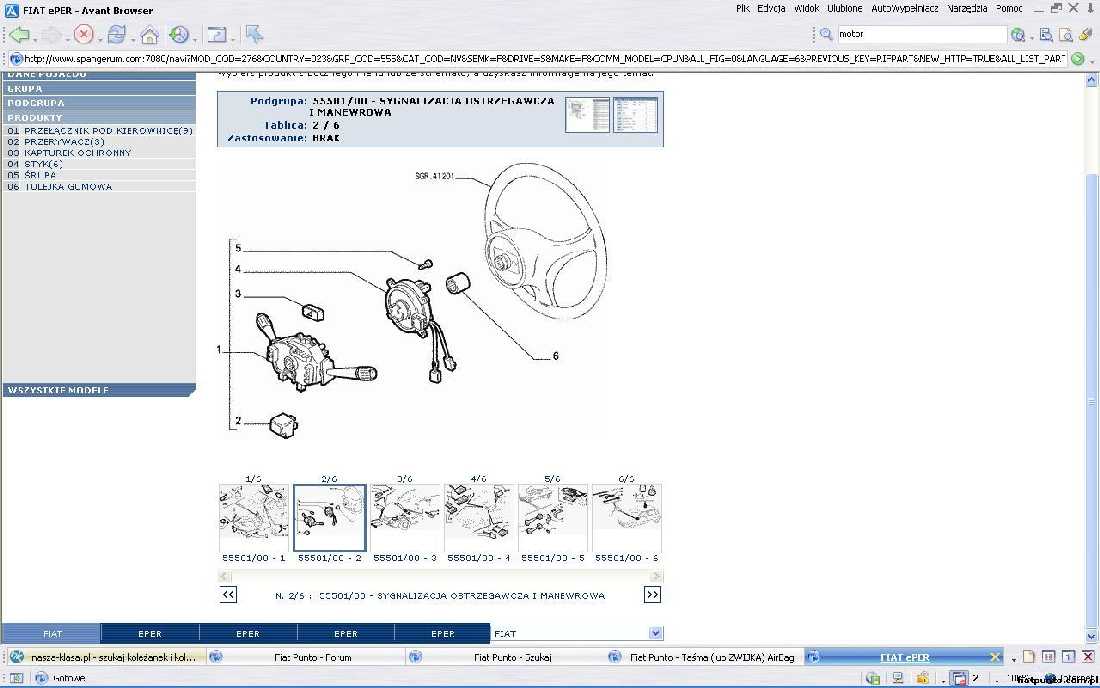This screenshot has width=1100, height=688.
Task: Open the tab bar dropdown arrow
Action: click(1013, 659)
